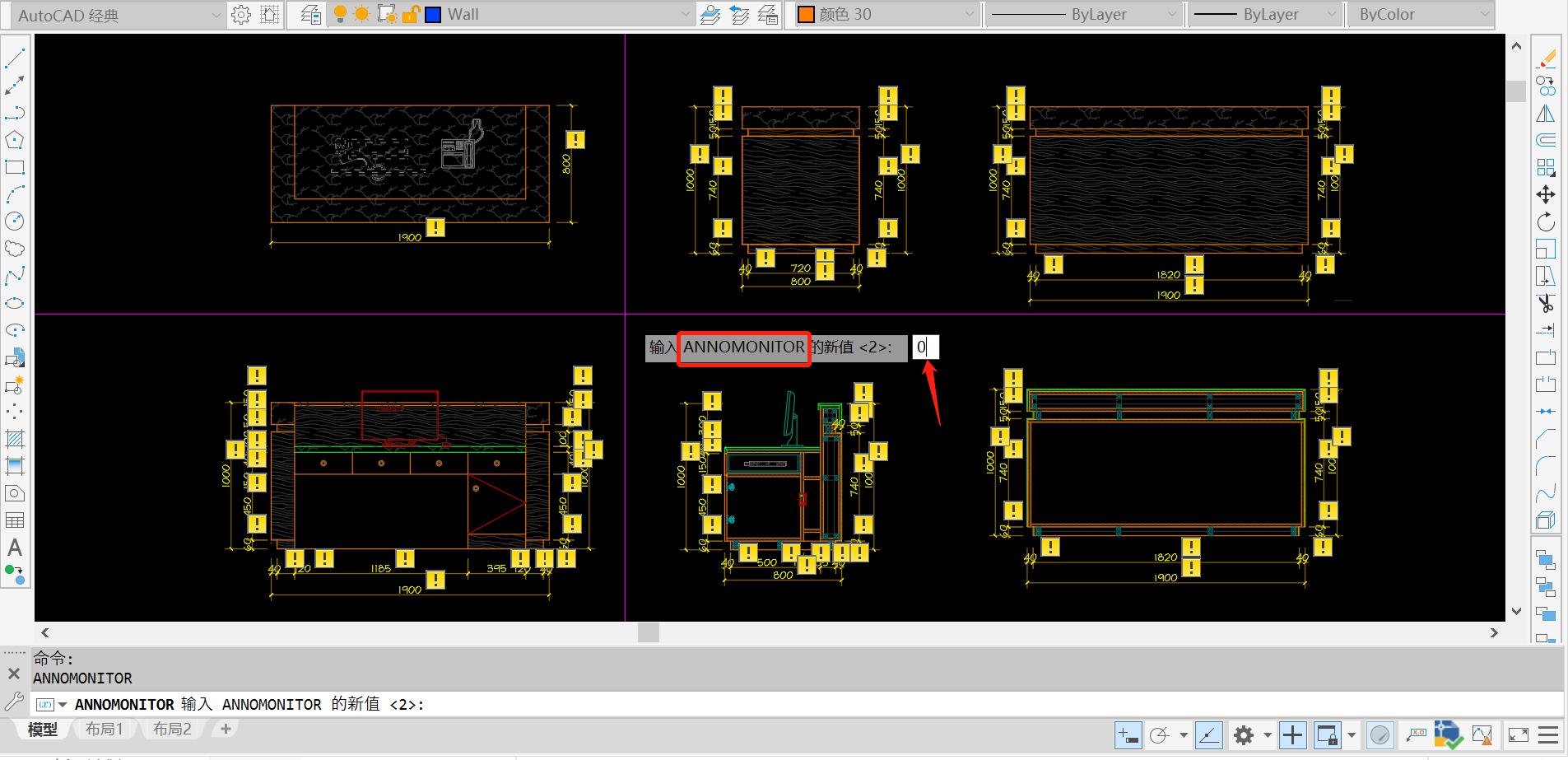Select the Rectangle drawing tool
Viewport: 1568px width, 760px height.
point(15,167)
